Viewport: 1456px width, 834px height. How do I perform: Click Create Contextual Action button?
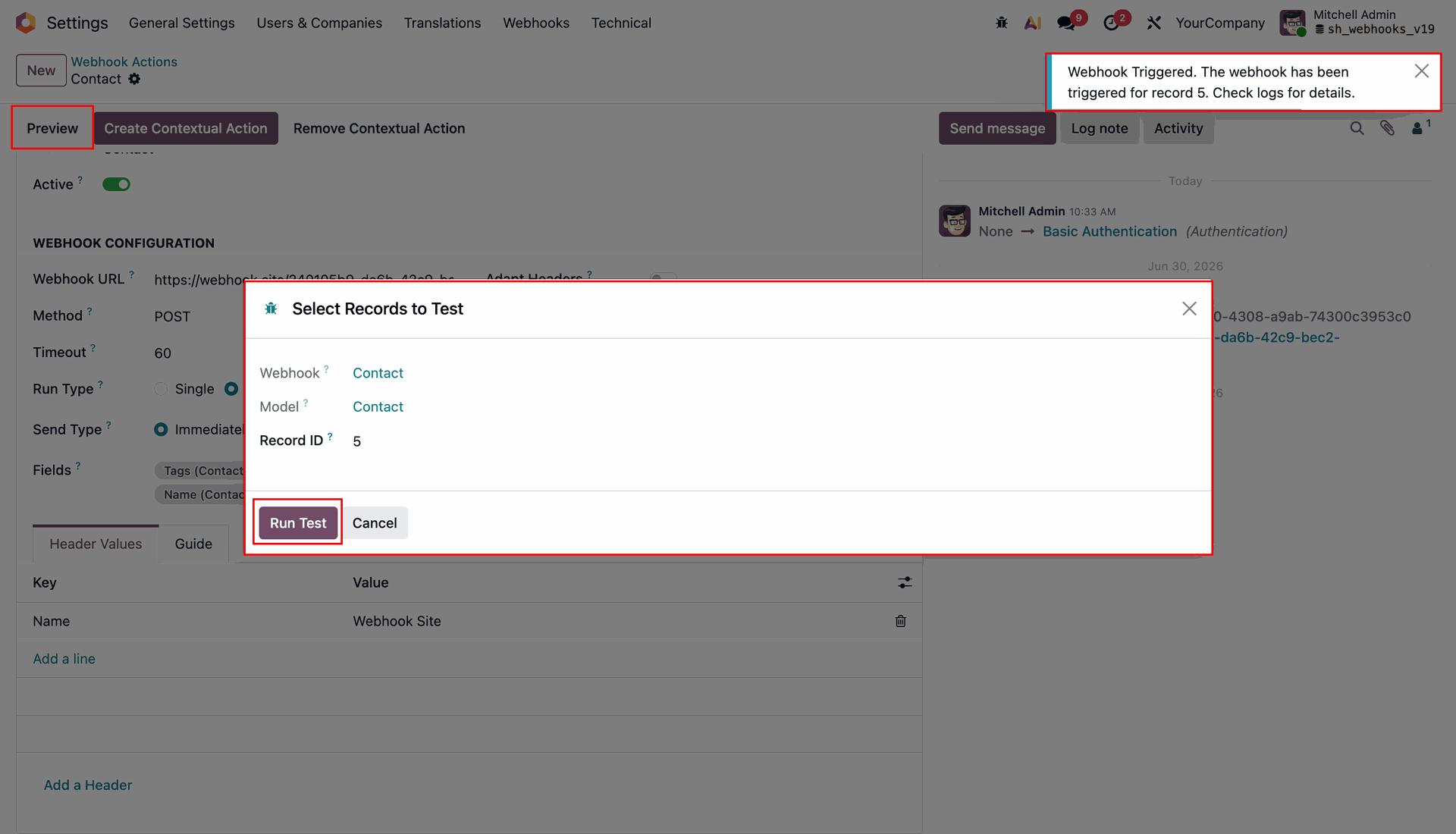[x=186, y=128]
